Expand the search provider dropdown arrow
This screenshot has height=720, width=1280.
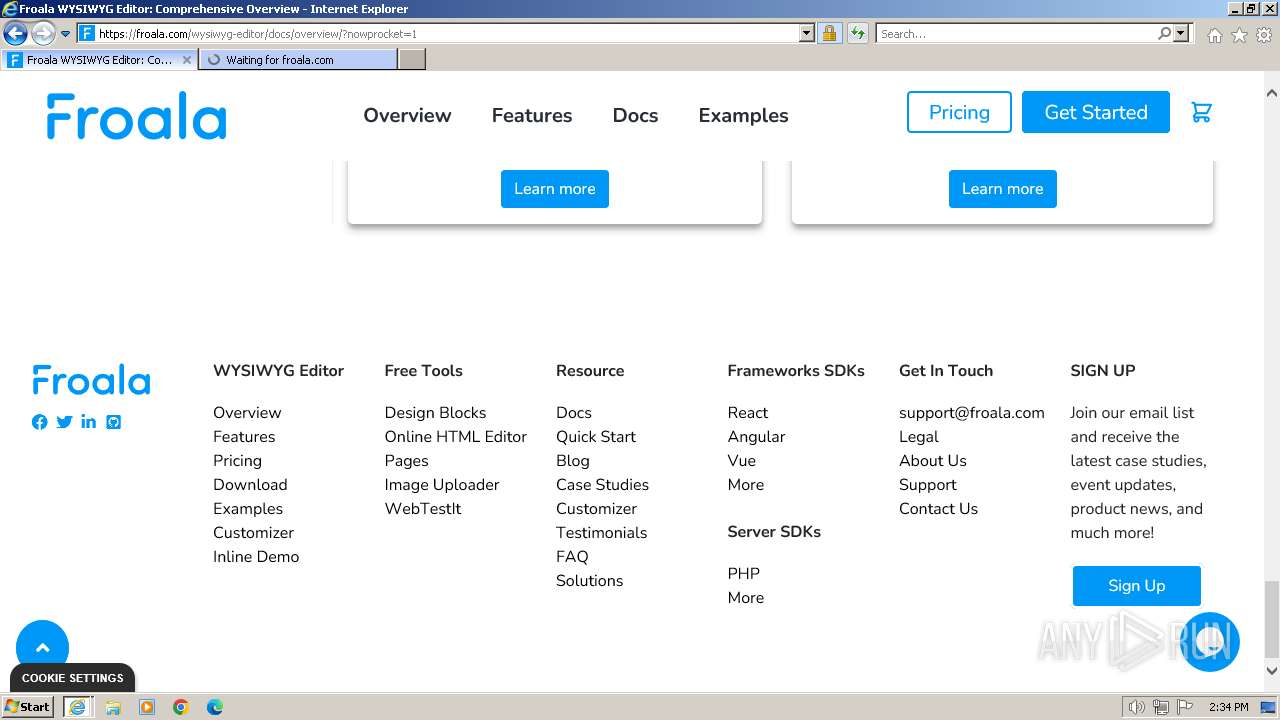click(x=1181, y=33)
